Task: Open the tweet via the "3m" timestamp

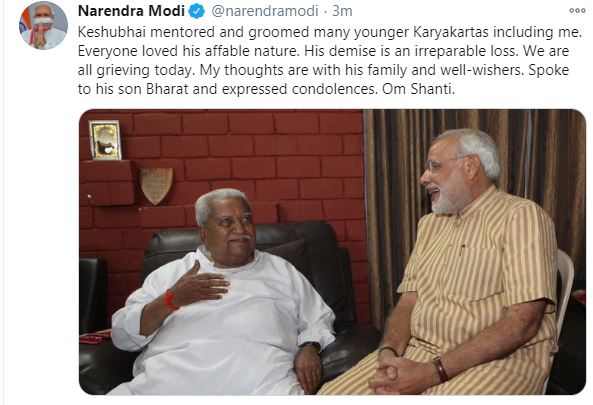Action: [342, 11]
